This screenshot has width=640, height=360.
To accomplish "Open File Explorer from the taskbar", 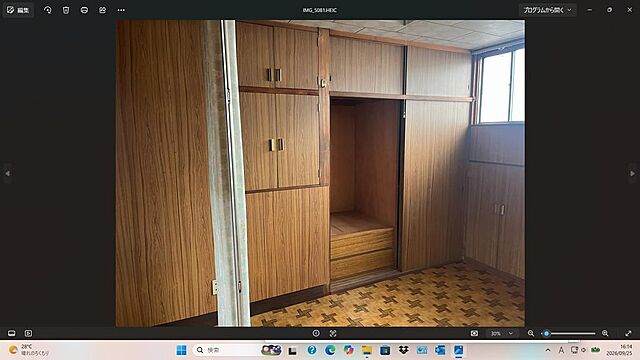I will tap(367, 350).
